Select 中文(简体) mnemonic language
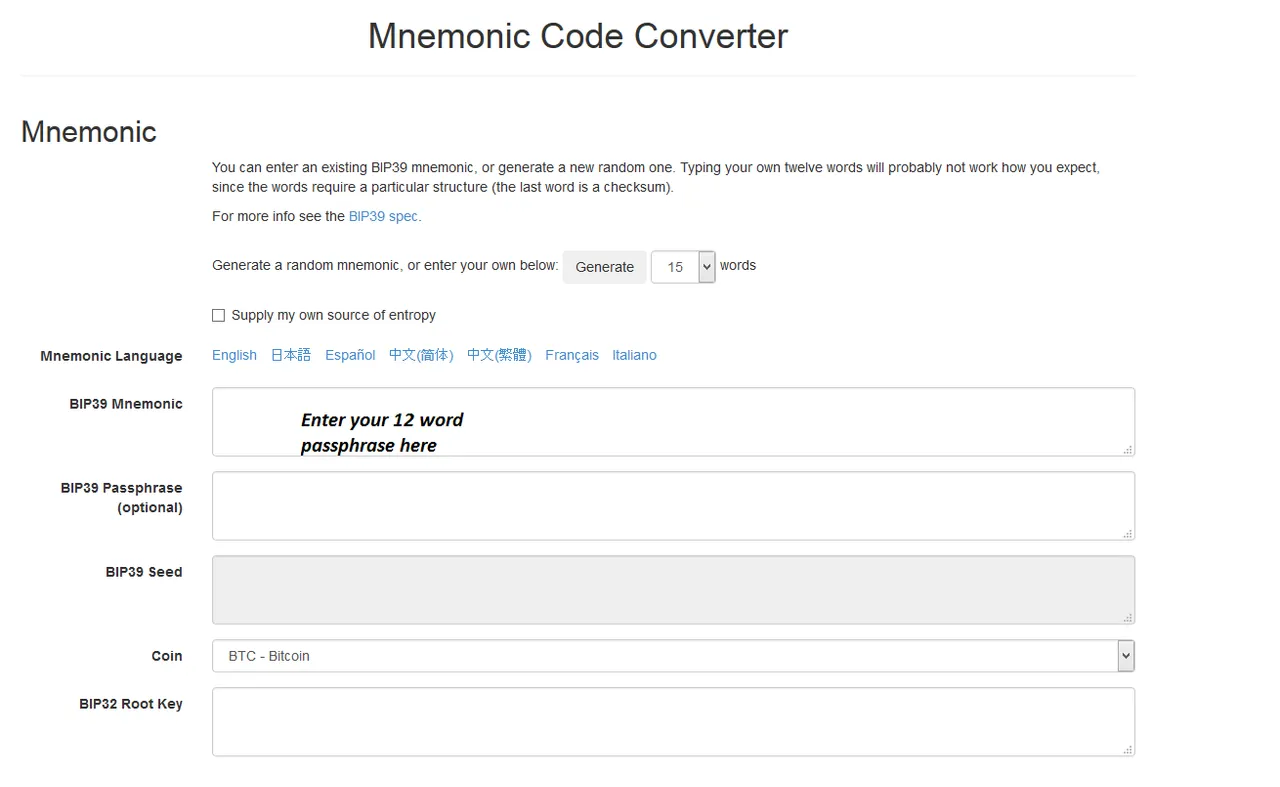 pyautogui.click(x=421, y=355)
